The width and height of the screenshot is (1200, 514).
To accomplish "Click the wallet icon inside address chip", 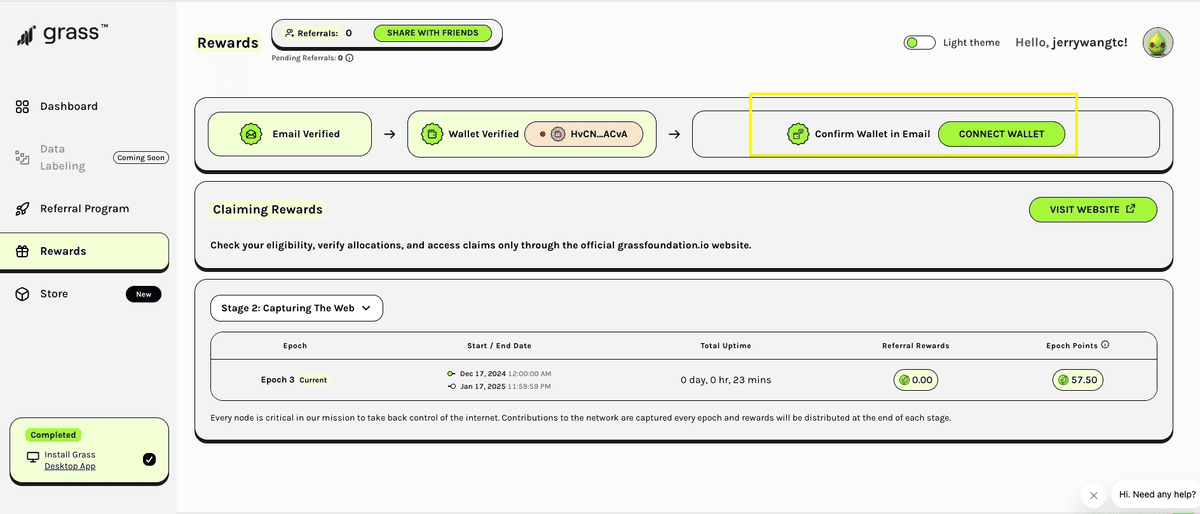I will coord(558,133).
